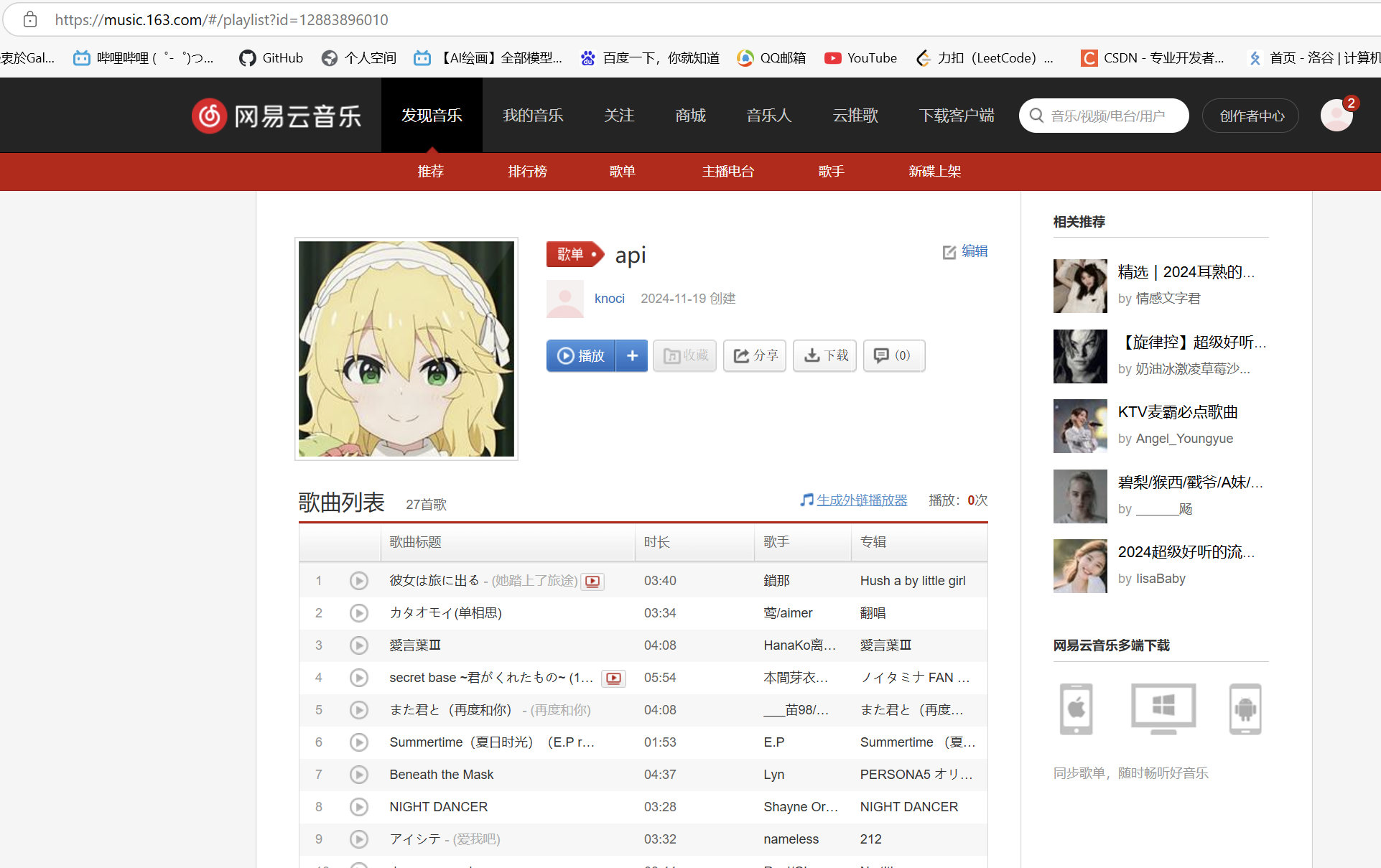Play song カタオモイ(单相思)
Screen dimensions: 1381x868
pos(359,613)
